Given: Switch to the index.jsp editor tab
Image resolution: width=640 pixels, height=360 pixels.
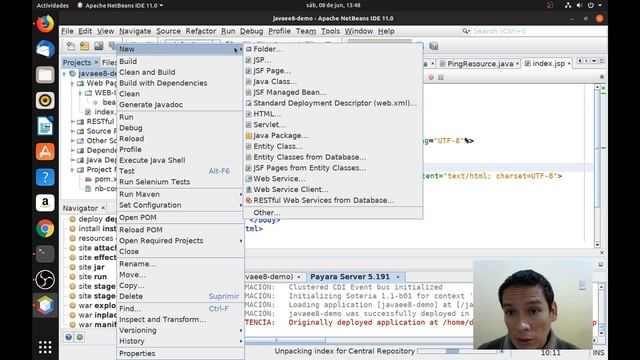Looking at the screenshot, I should click(x=547, y=64).
